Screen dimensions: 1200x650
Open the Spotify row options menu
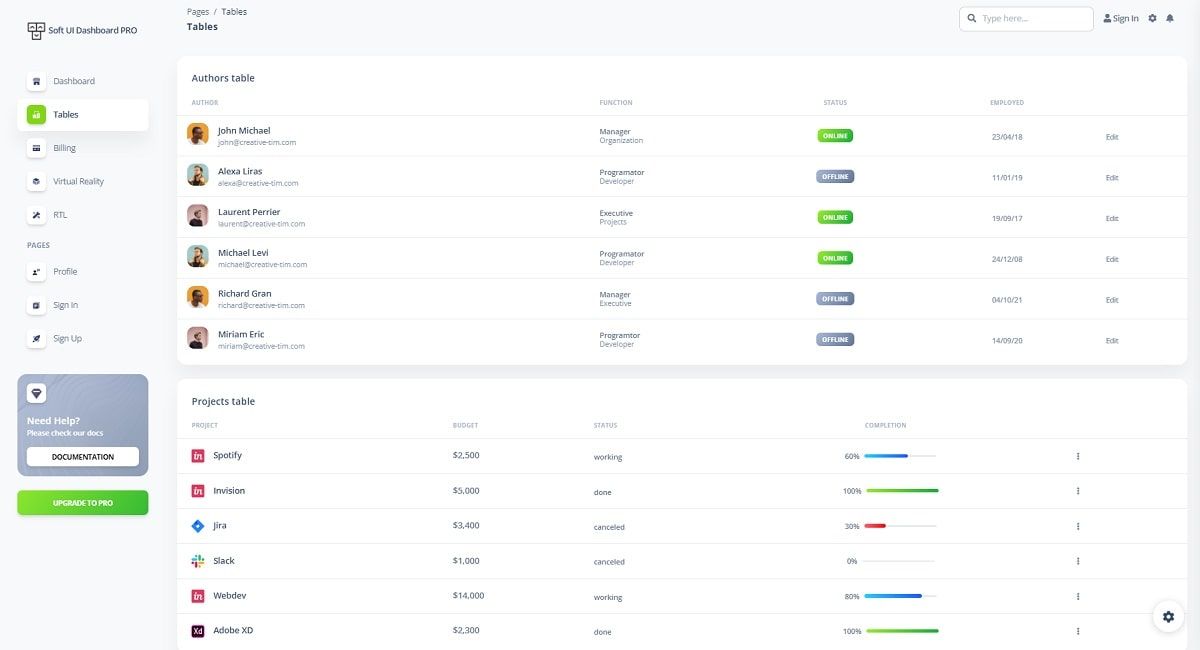(x=1077, y=455)
